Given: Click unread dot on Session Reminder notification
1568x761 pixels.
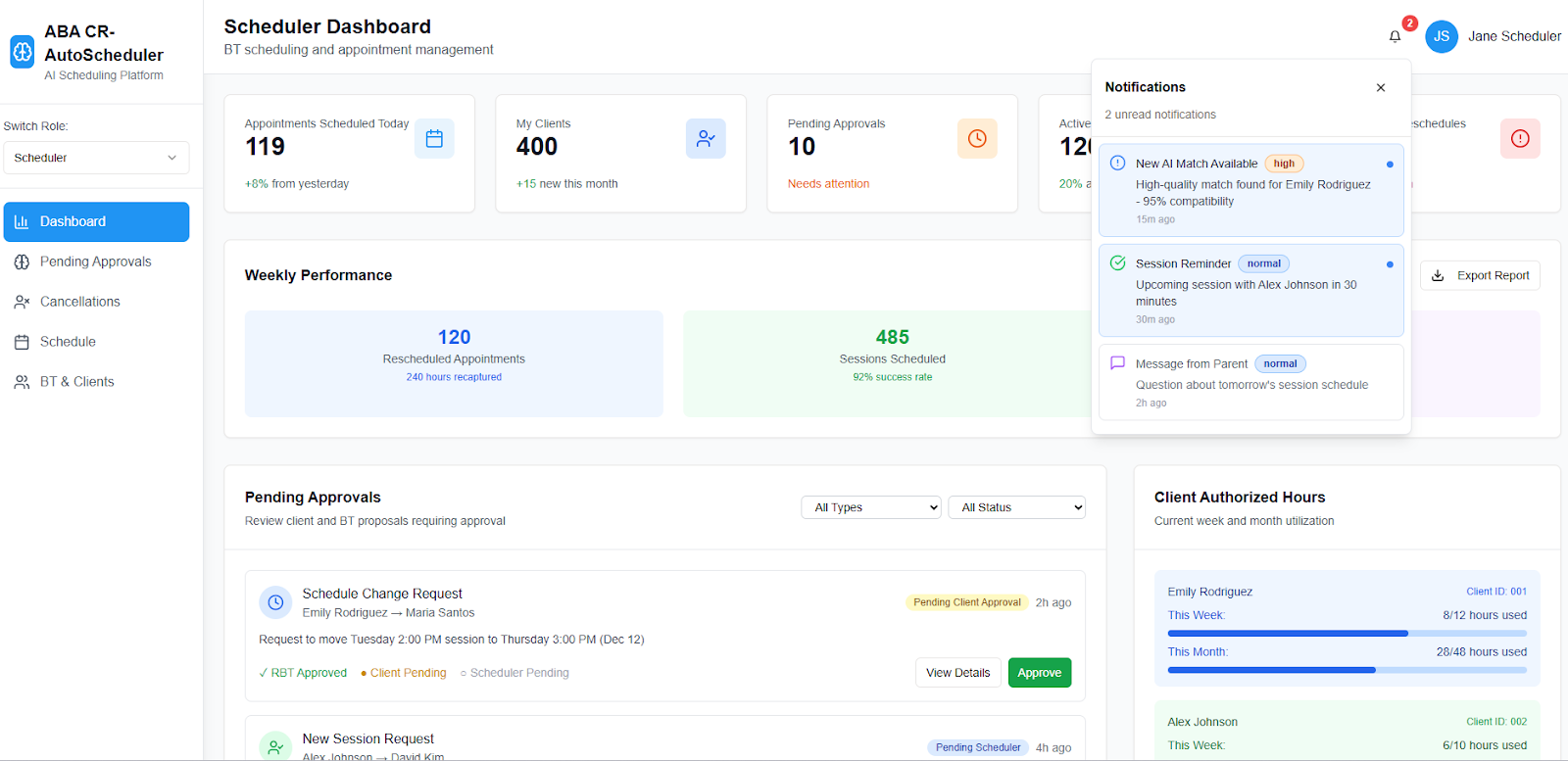Looking at the screenshot, I should (x=1390, y=264).
